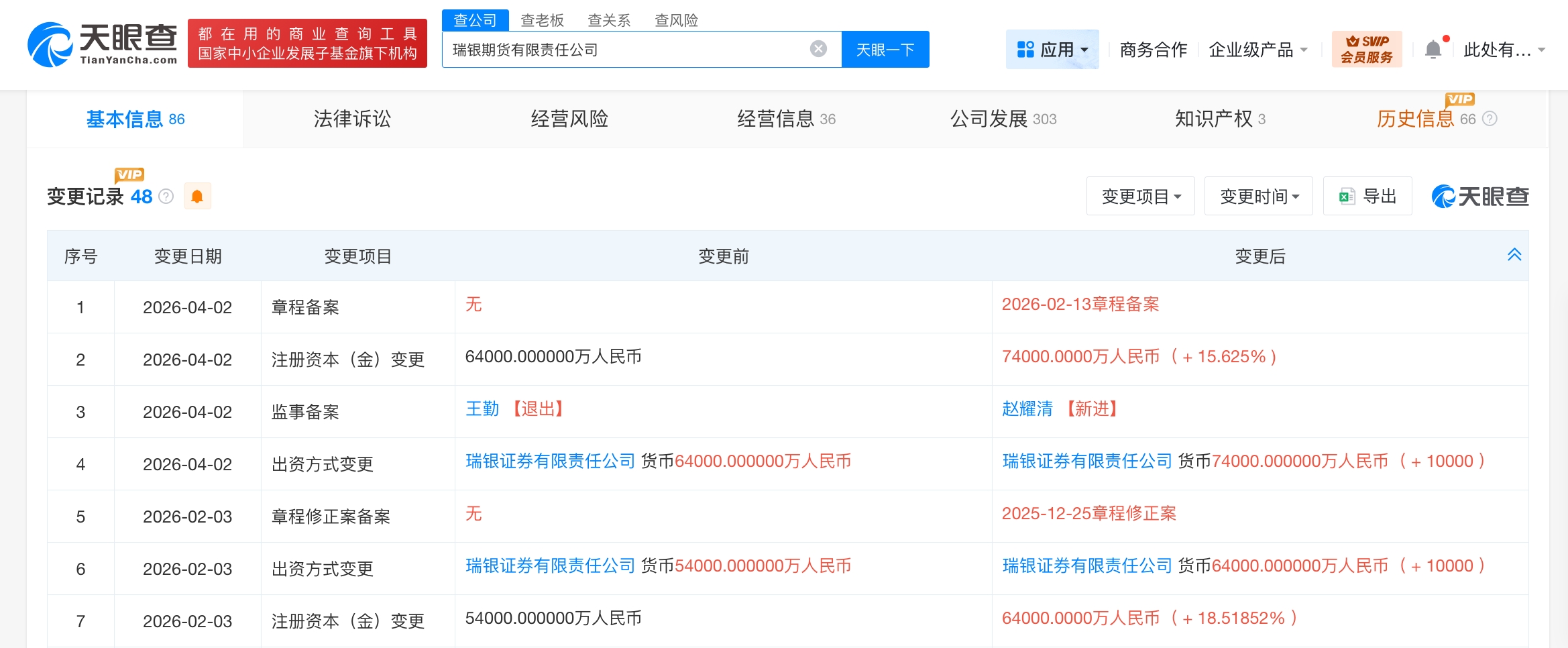Click the 天眼一下 search button
Screen dimensions: 1568x648
coord(885,49)
